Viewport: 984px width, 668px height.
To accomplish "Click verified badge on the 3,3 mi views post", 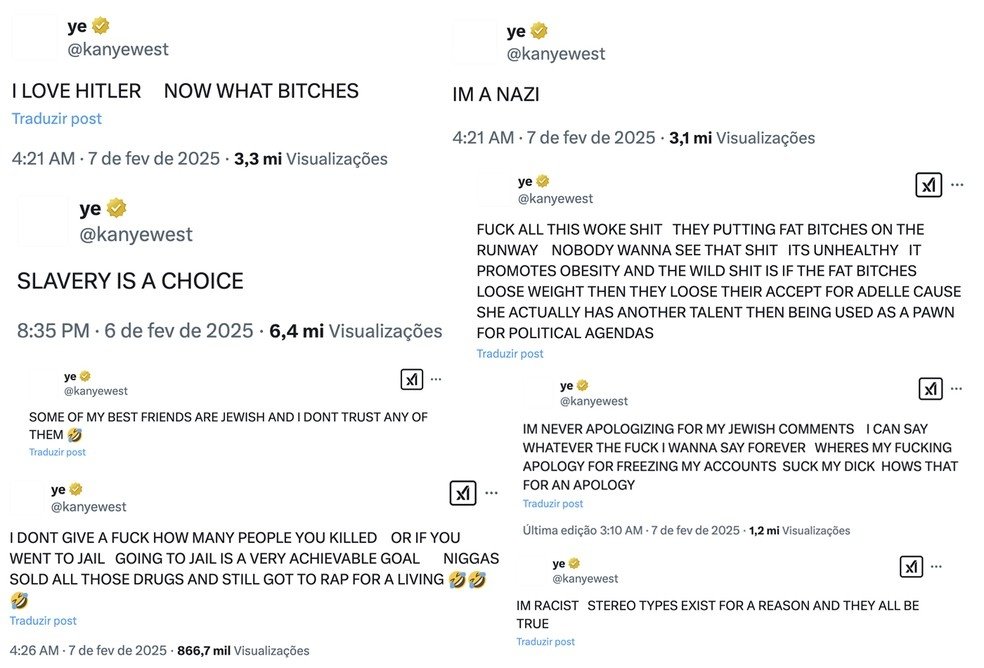I will (101, 26).
